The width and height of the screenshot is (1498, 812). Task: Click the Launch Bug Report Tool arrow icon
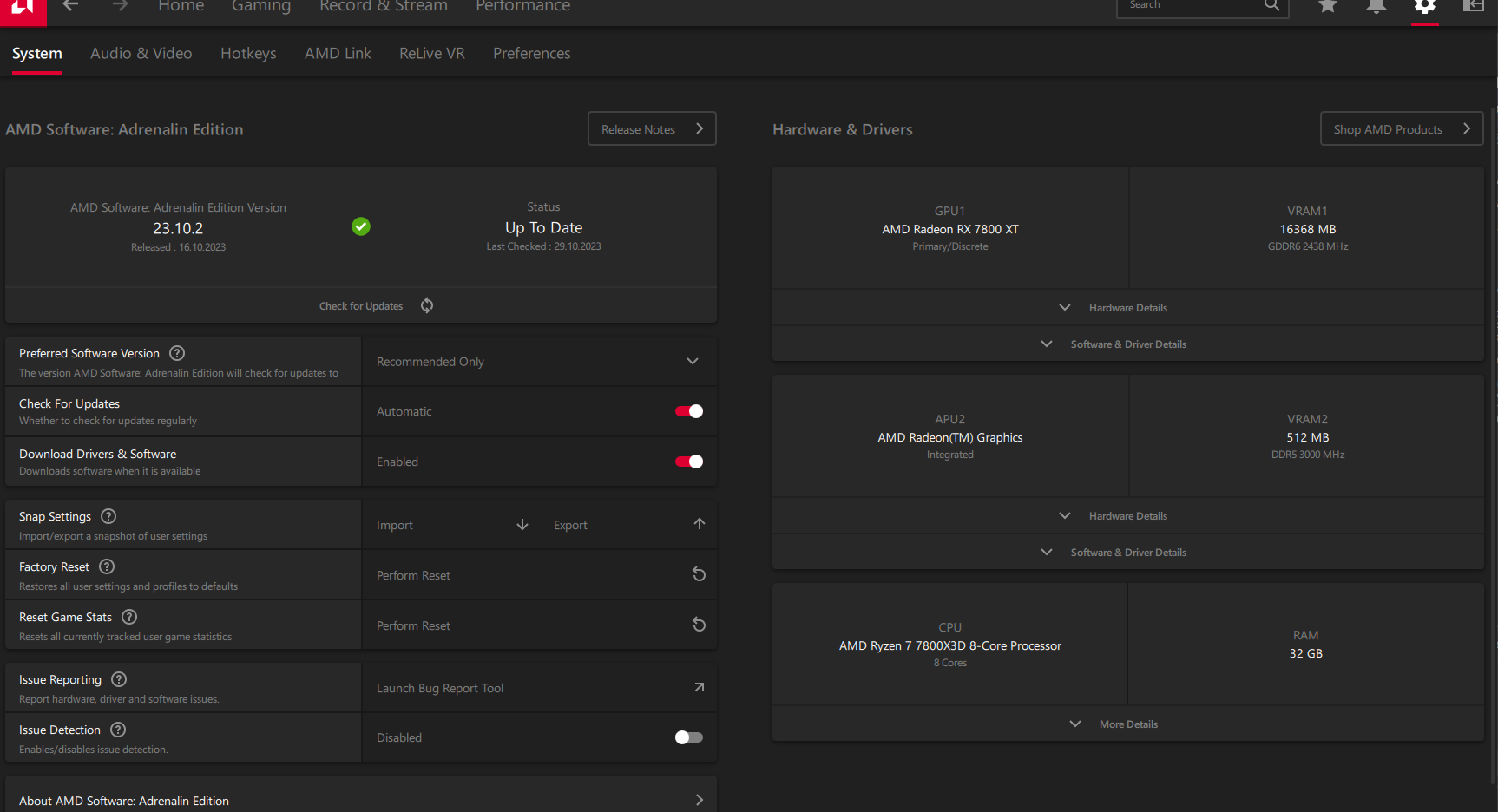[700, 687]
